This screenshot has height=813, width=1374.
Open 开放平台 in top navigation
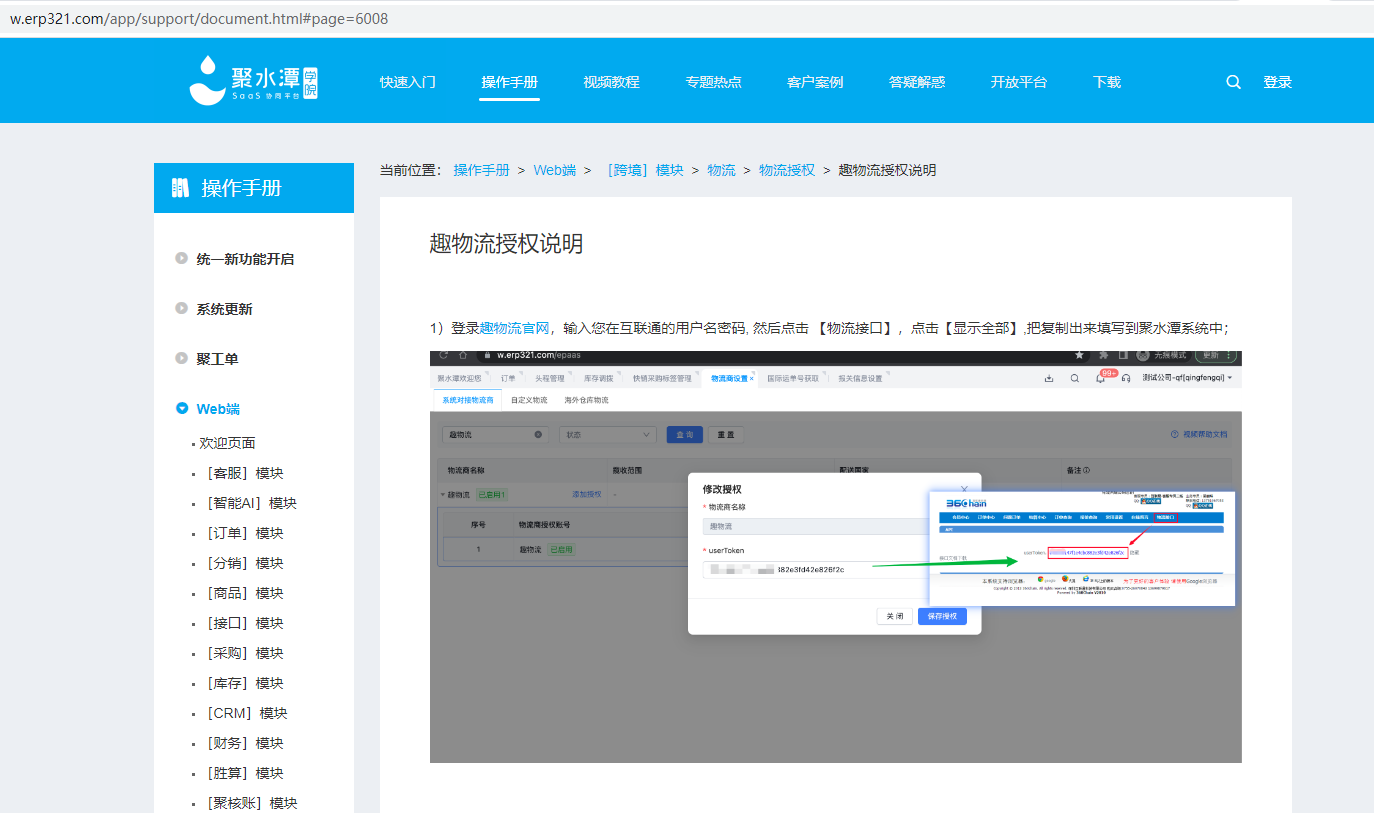pos(1018,82)
